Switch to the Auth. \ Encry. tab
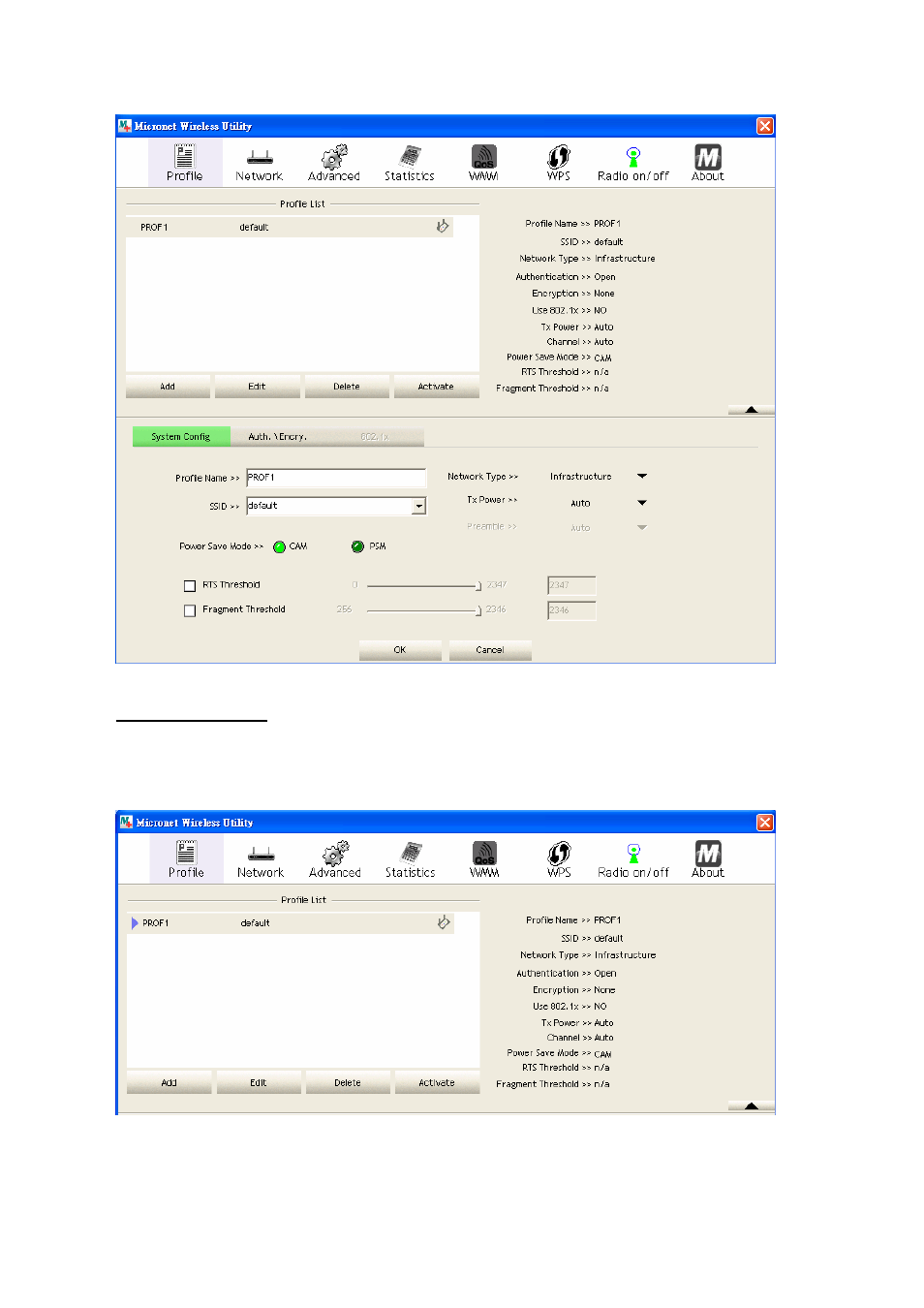Viewport: 924px width, 1308px height. (278, 437)
